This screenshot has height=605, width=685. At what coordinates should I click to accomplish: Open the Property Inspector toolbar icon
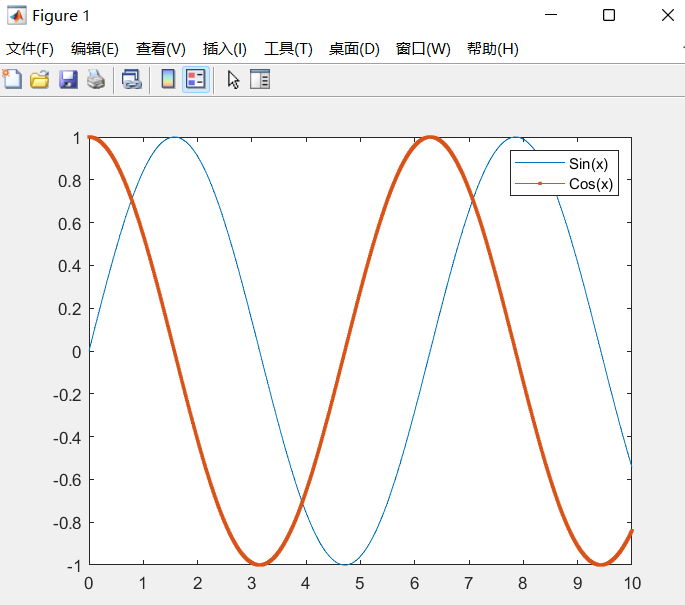(260, 80)
